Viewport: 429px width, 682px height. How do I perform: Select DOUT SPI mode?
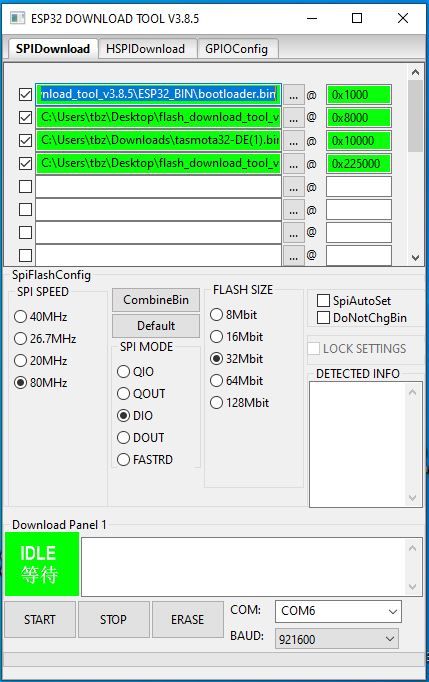point(141,438)
